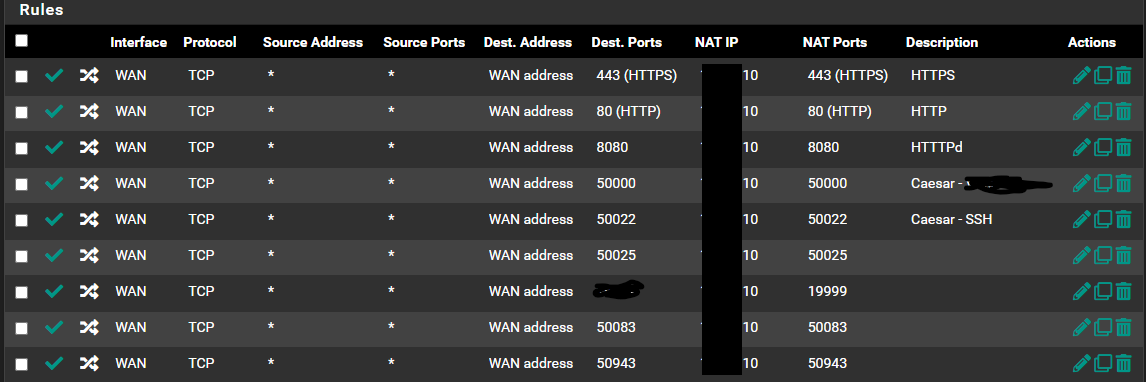Click the Description column header
This screenshot has height=383, width=1146.
941,42
